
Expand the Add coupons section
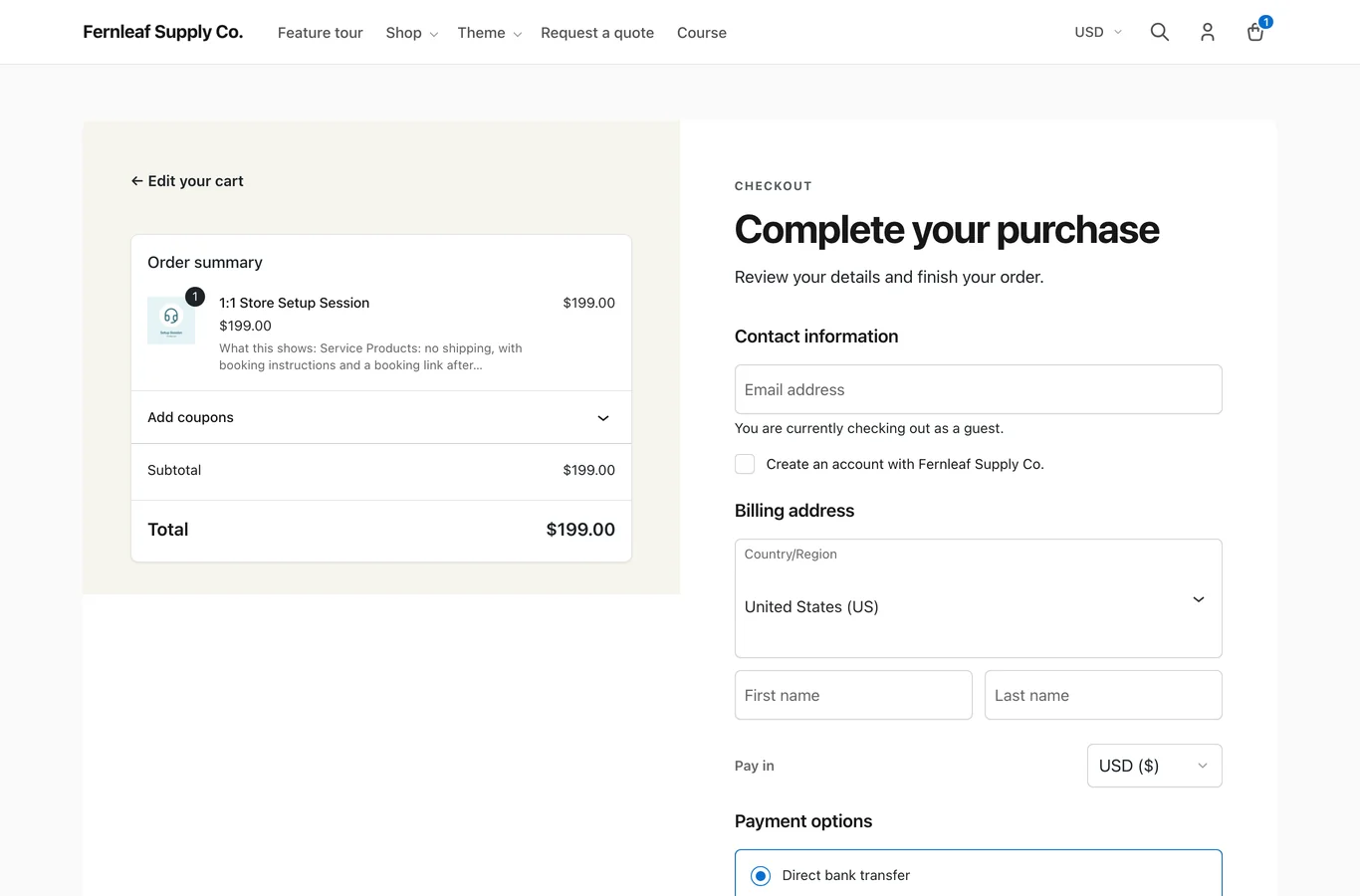click(381, 417)
